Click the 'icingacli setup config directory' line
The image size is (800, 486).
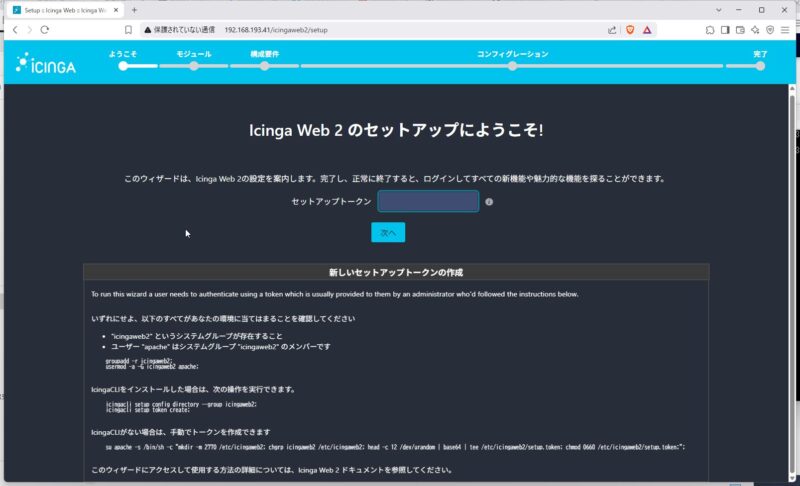click(x=181, y=404)
